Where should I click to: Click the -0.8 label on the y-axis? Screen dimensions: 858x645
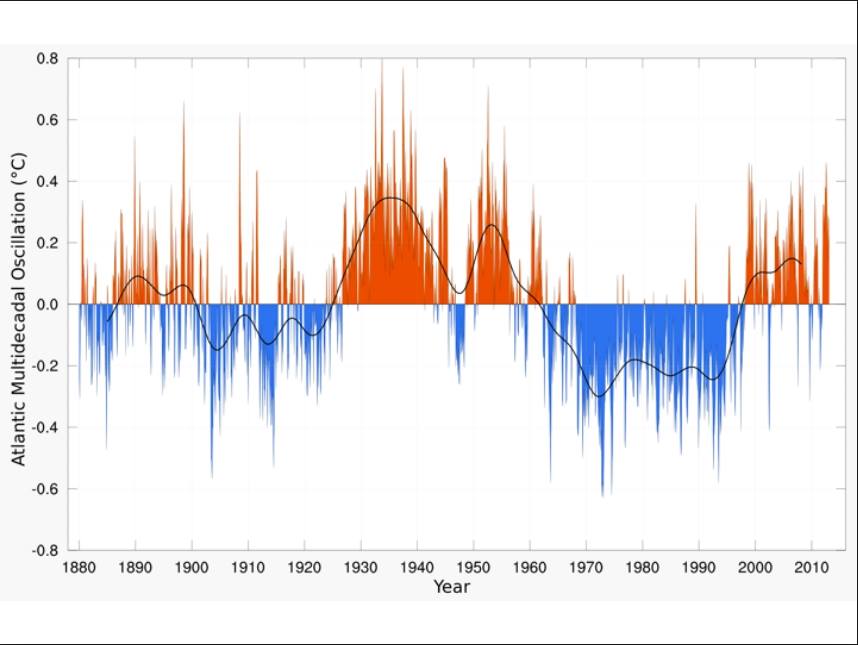tap(46, 550)
